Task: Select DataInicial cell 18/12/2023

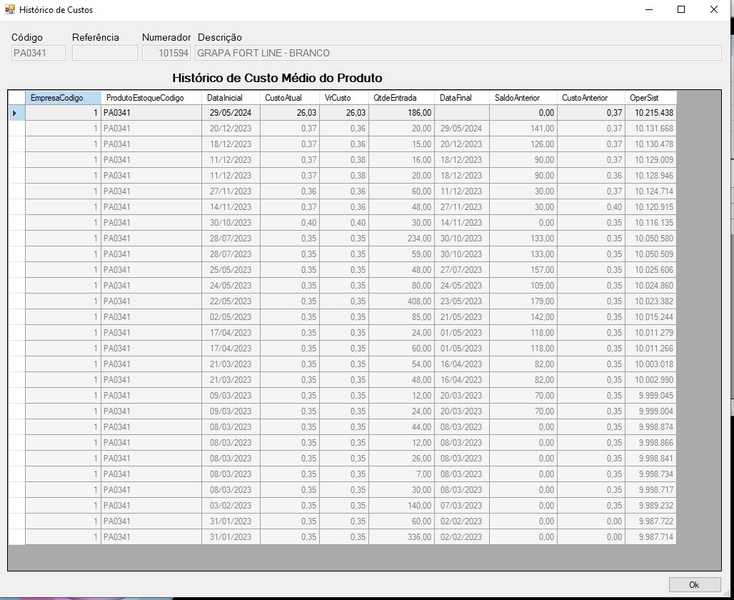Action: [231, 144]
